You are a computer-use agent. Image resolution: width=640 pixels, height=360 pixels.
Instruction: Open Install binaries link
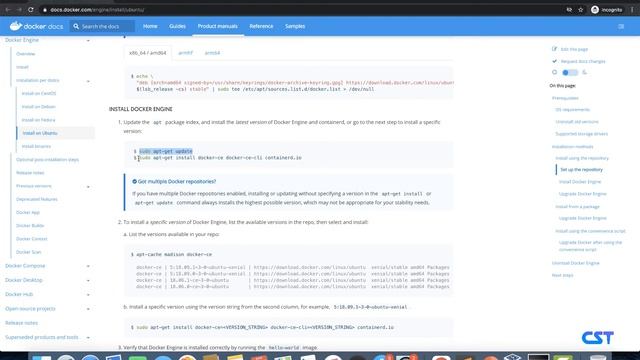[36, 146]
